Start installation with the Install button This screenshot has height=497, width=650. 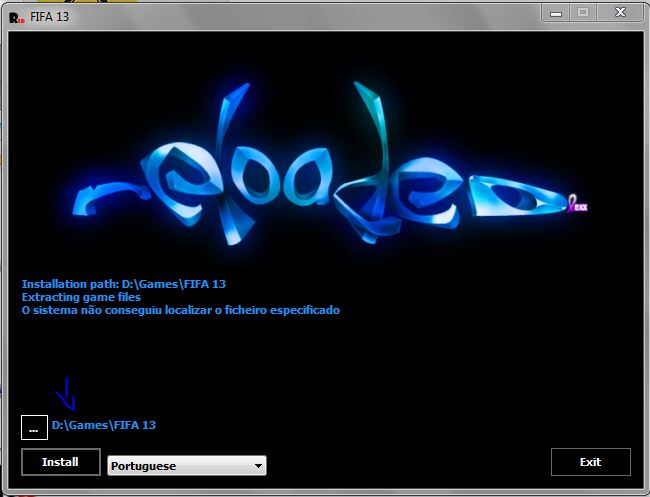(61, 462)
